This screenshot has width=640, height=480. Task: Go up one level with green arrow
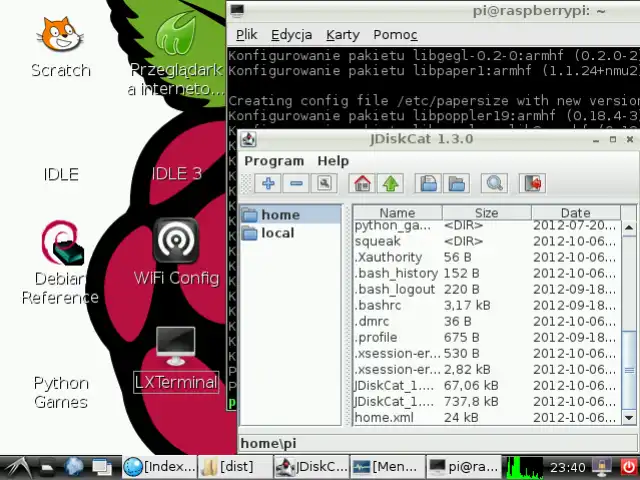[x=391, y=183]
